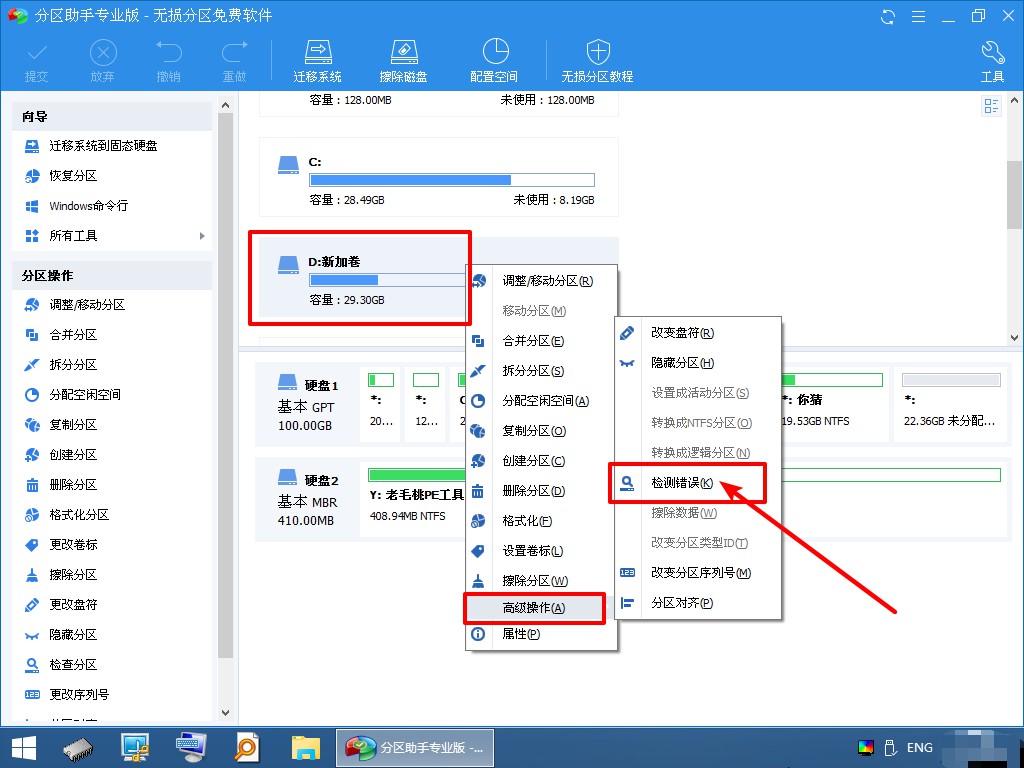1024x768 pixels.
Task: Click the Windows命令行 sidebar icon
Action: pyautogui.click(x=31, y=206)
